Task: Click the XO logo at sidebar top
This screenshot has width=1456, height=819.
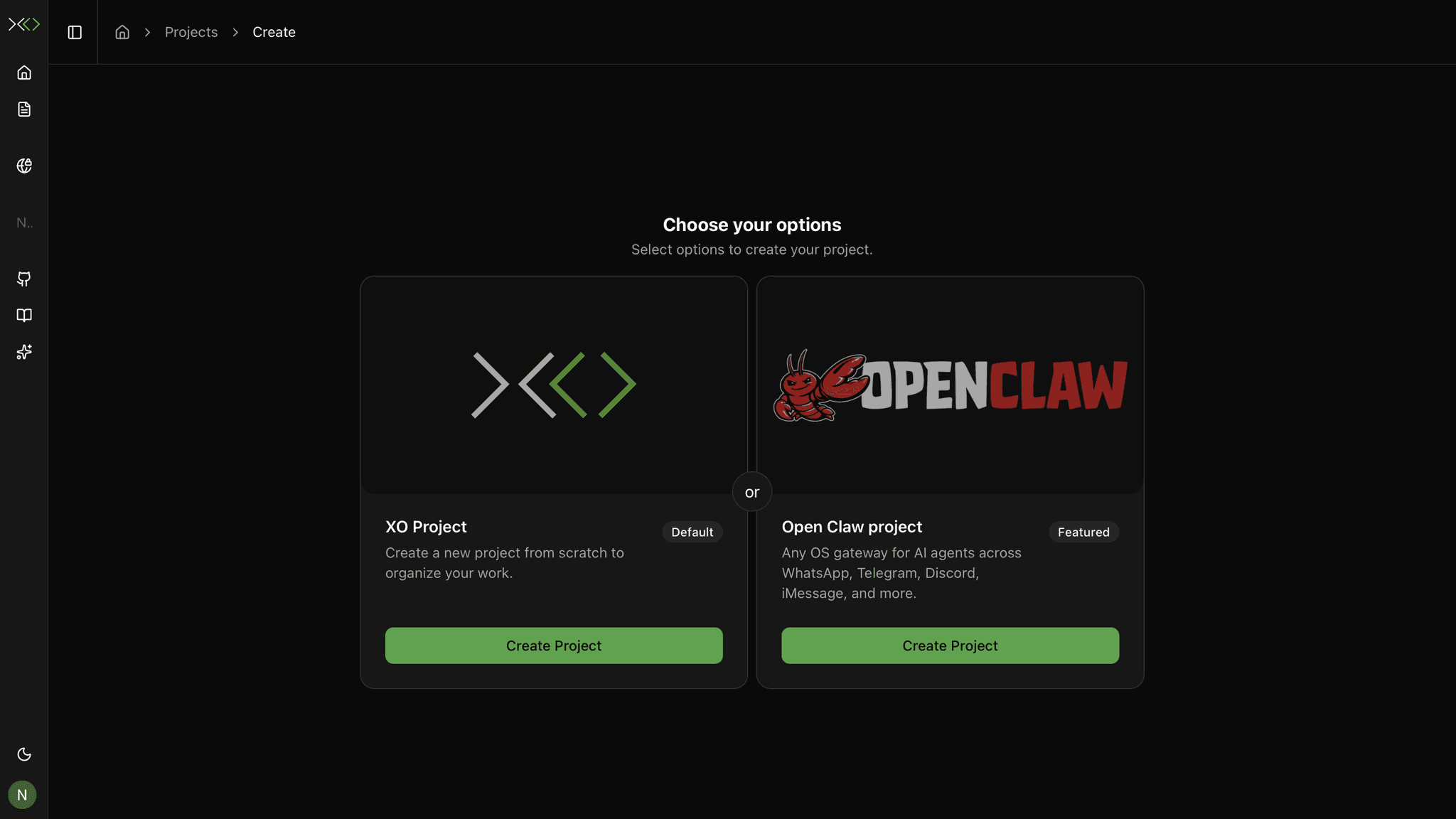Action: pos(23,23)
